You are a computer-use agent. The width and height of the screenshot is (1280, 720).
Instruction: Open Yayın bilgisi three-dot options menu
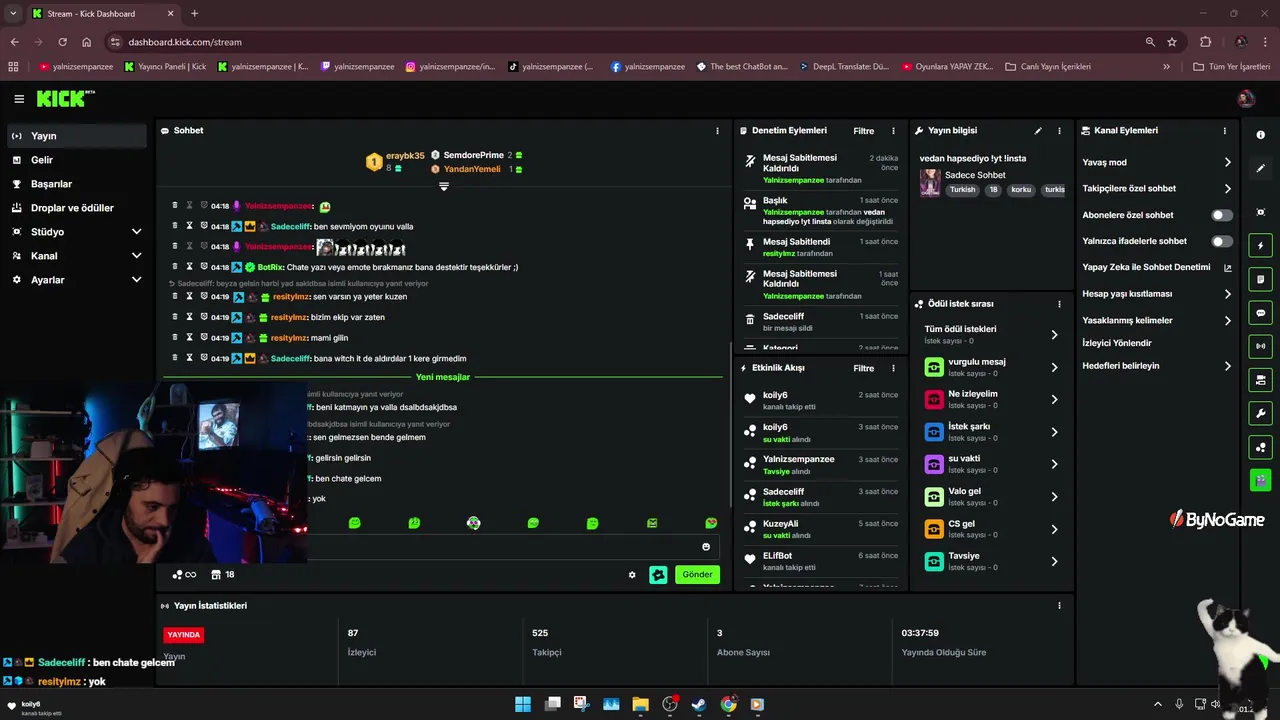coord(1059,131)
